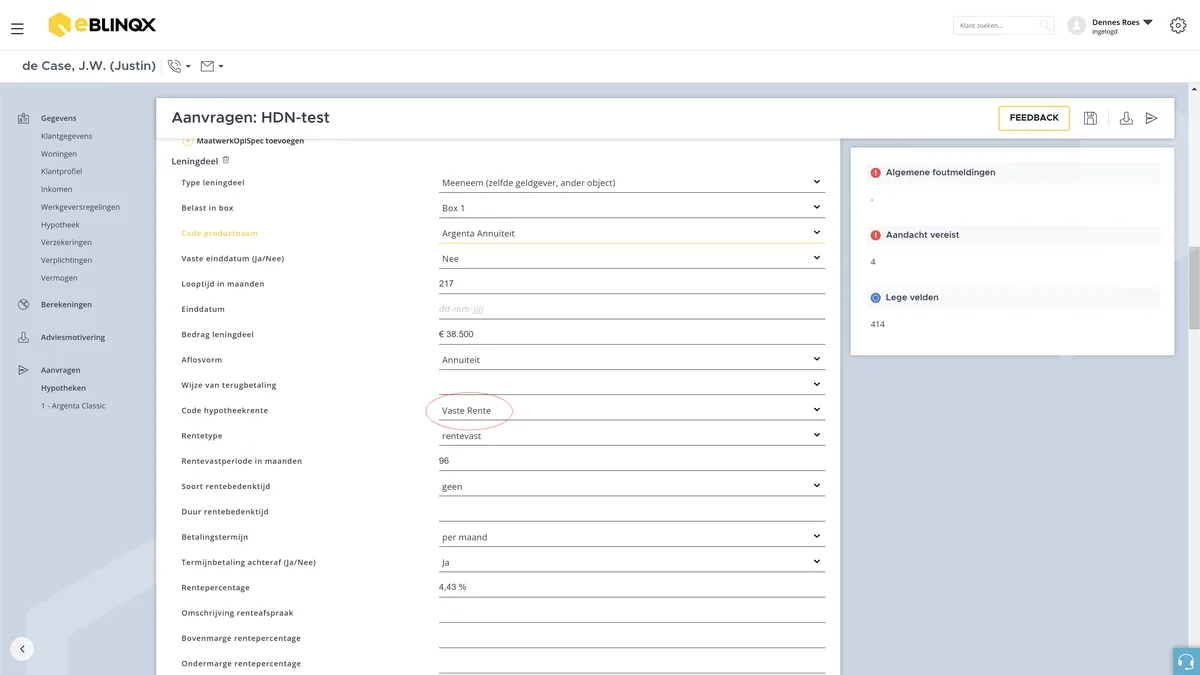Open the Belast in box dropdown
The height and width of the screenshot is (675, 1200).
631,208
